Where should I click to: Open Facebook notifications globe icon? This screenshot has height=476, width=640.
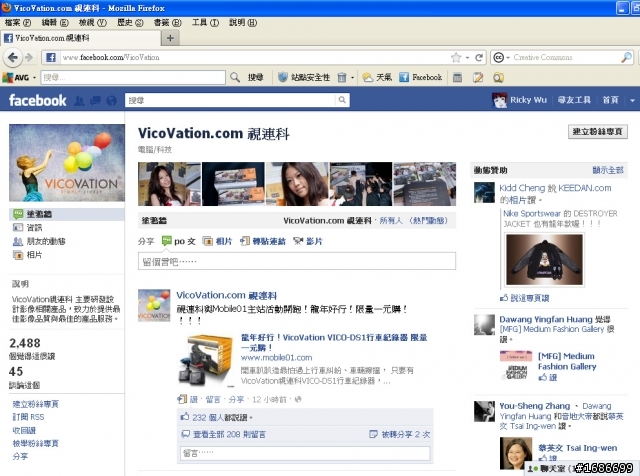111,100
